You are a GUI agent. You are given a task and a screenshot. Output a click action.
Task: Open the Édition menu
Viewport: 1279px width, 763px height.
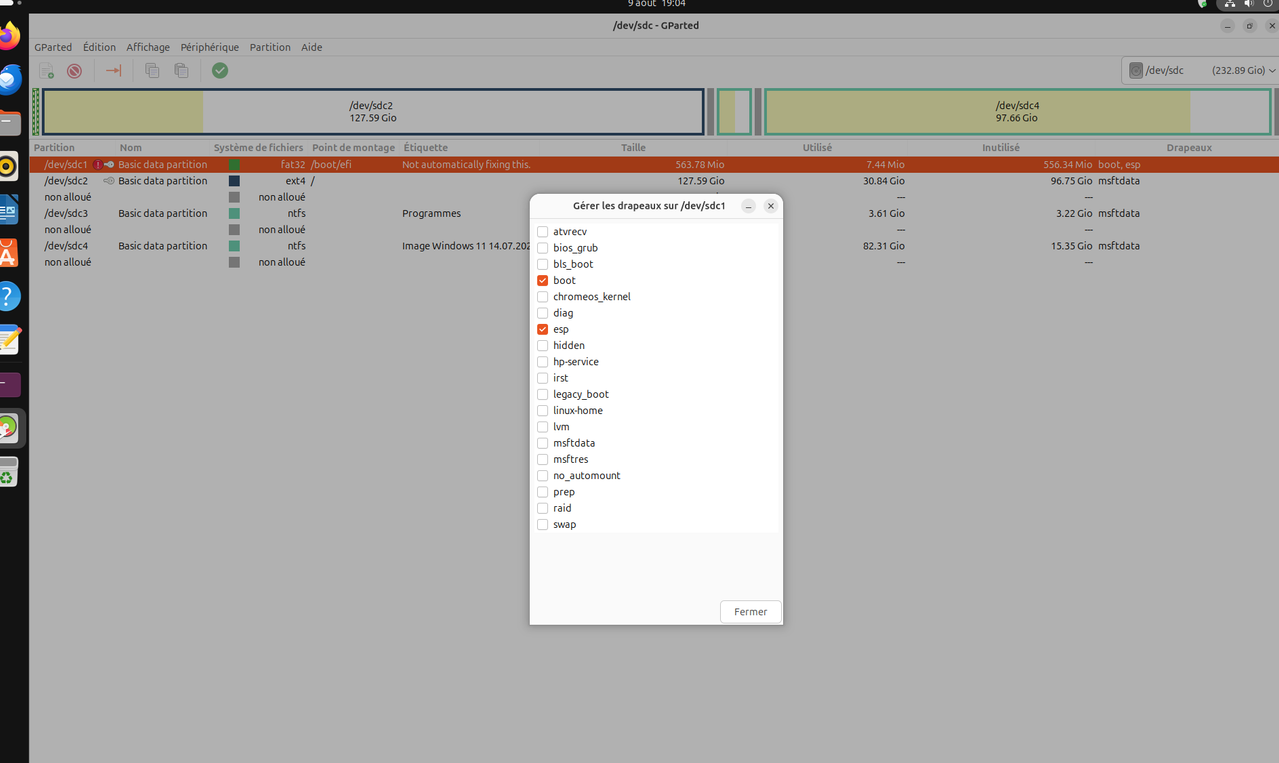point(99,47)
